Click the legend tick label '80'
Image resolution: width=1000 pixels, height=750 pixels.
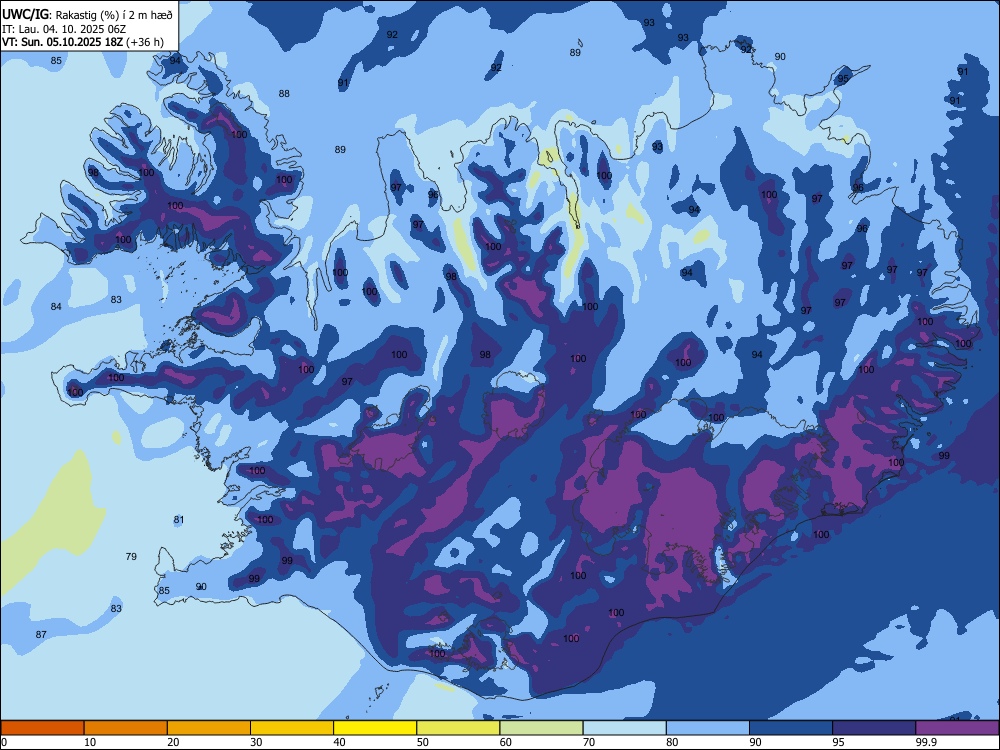tap(672, 742)
